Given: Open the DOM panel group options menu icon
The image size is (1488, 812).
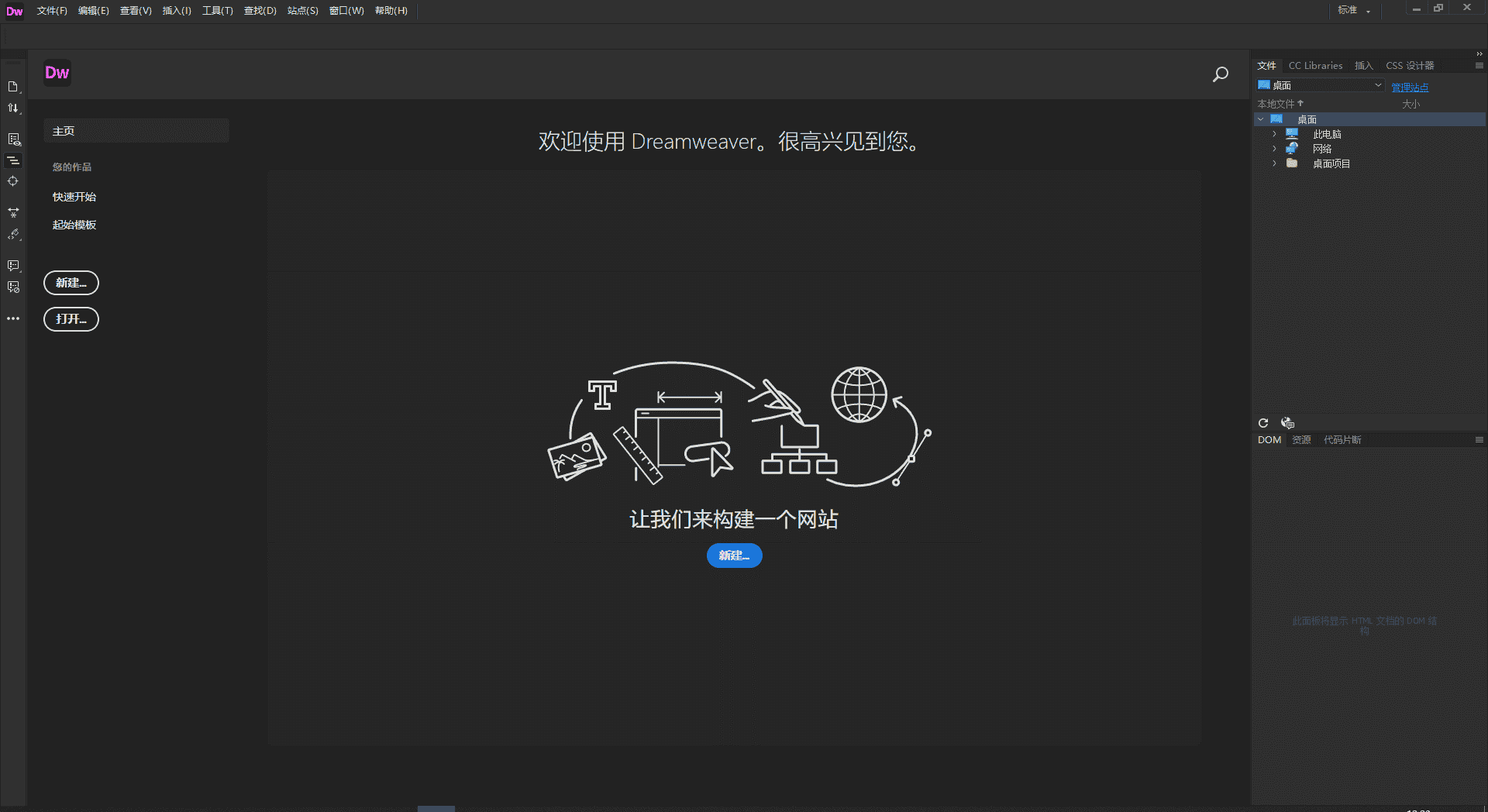Looking at the screenshot, I should click(1479, 440).
